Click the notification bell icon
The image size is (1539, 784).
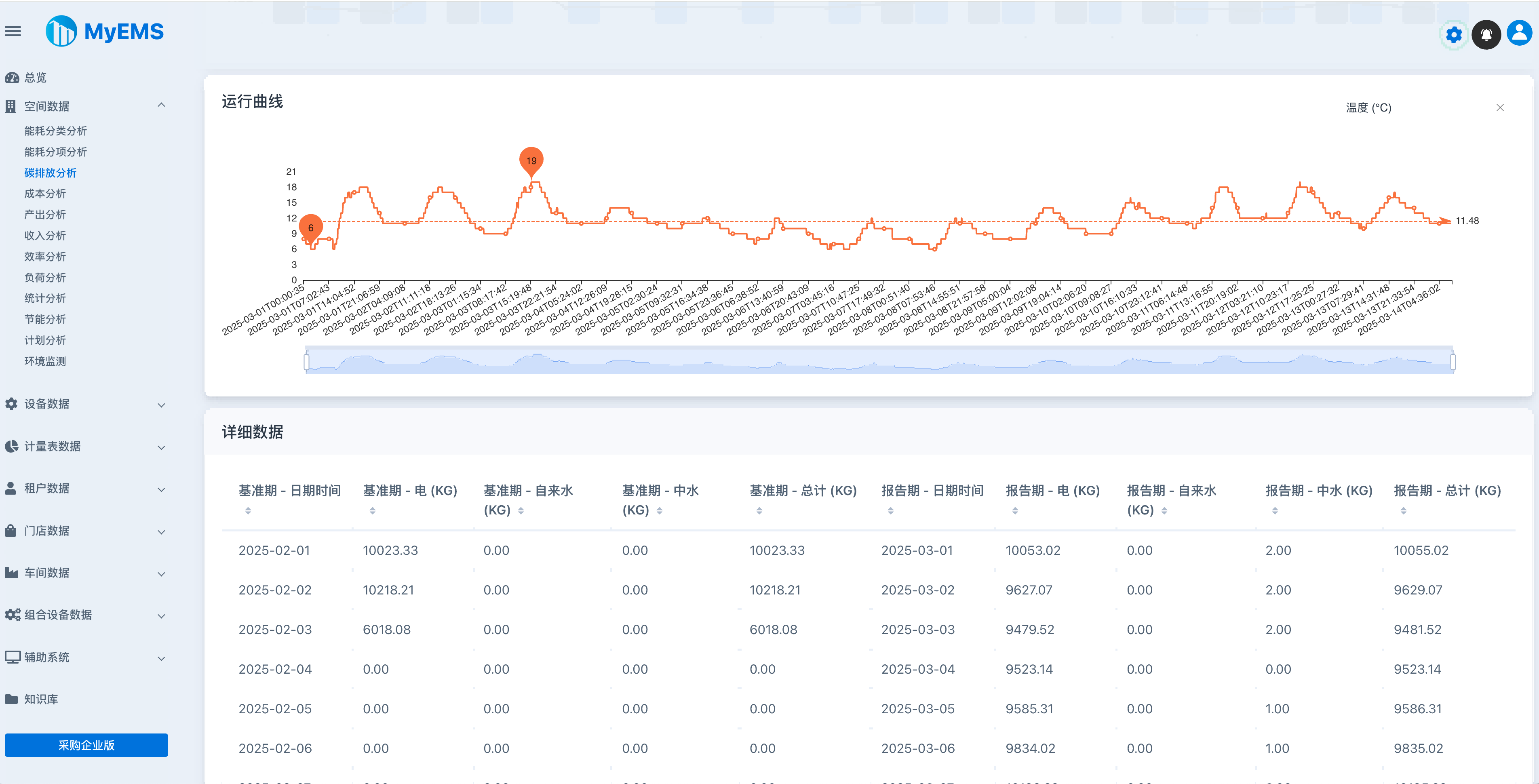point(1487,34)
